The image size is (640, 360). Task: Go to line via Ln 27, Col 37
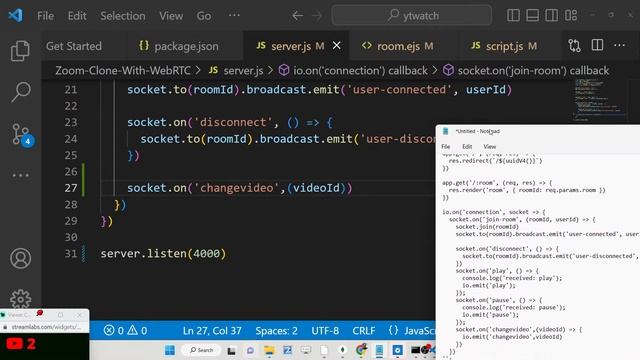tap(212, 330)
